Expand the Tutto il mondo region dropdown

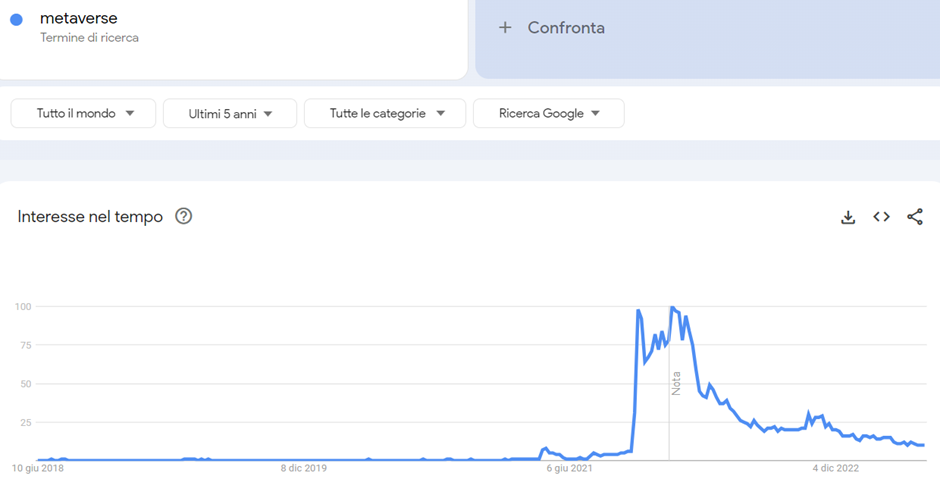(x=84, y=113)
